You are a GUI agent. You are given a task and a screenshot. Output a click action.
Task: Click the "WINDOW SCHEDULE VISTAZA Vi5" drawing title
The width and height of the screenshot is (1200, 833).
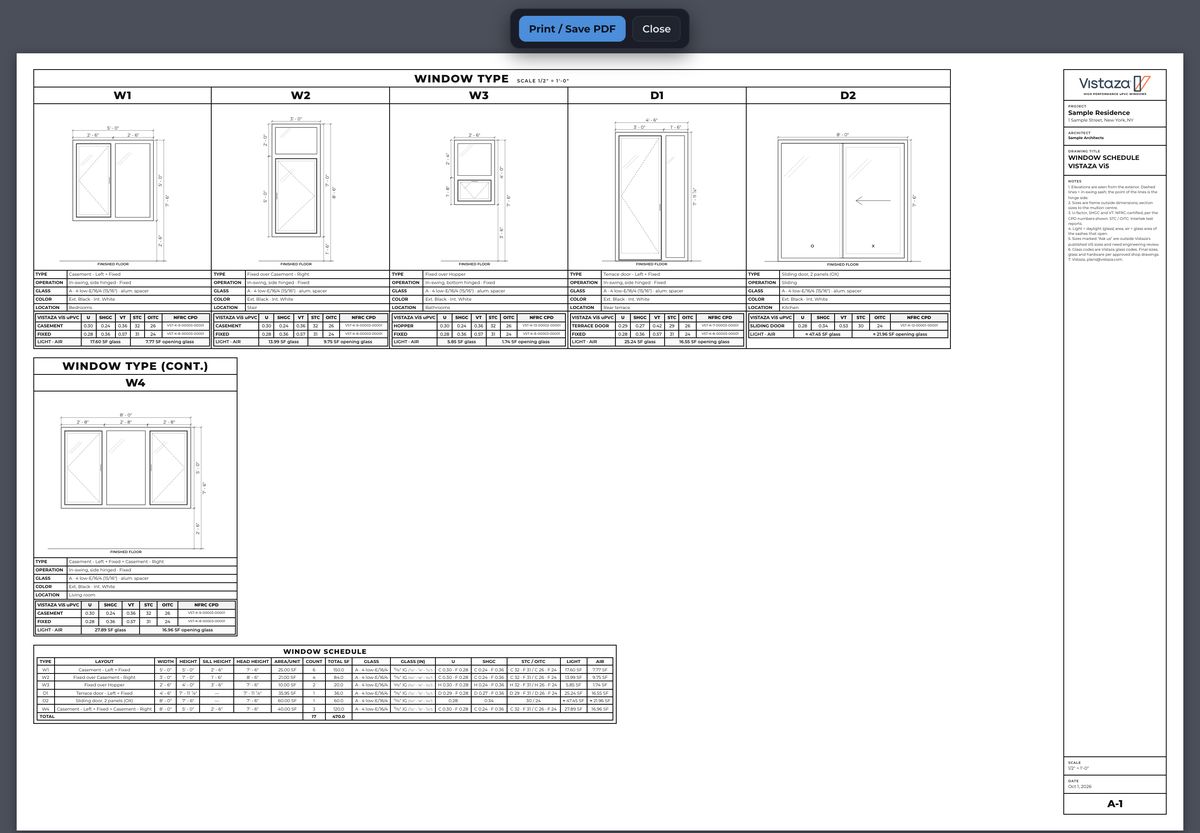pos(1103,161)
